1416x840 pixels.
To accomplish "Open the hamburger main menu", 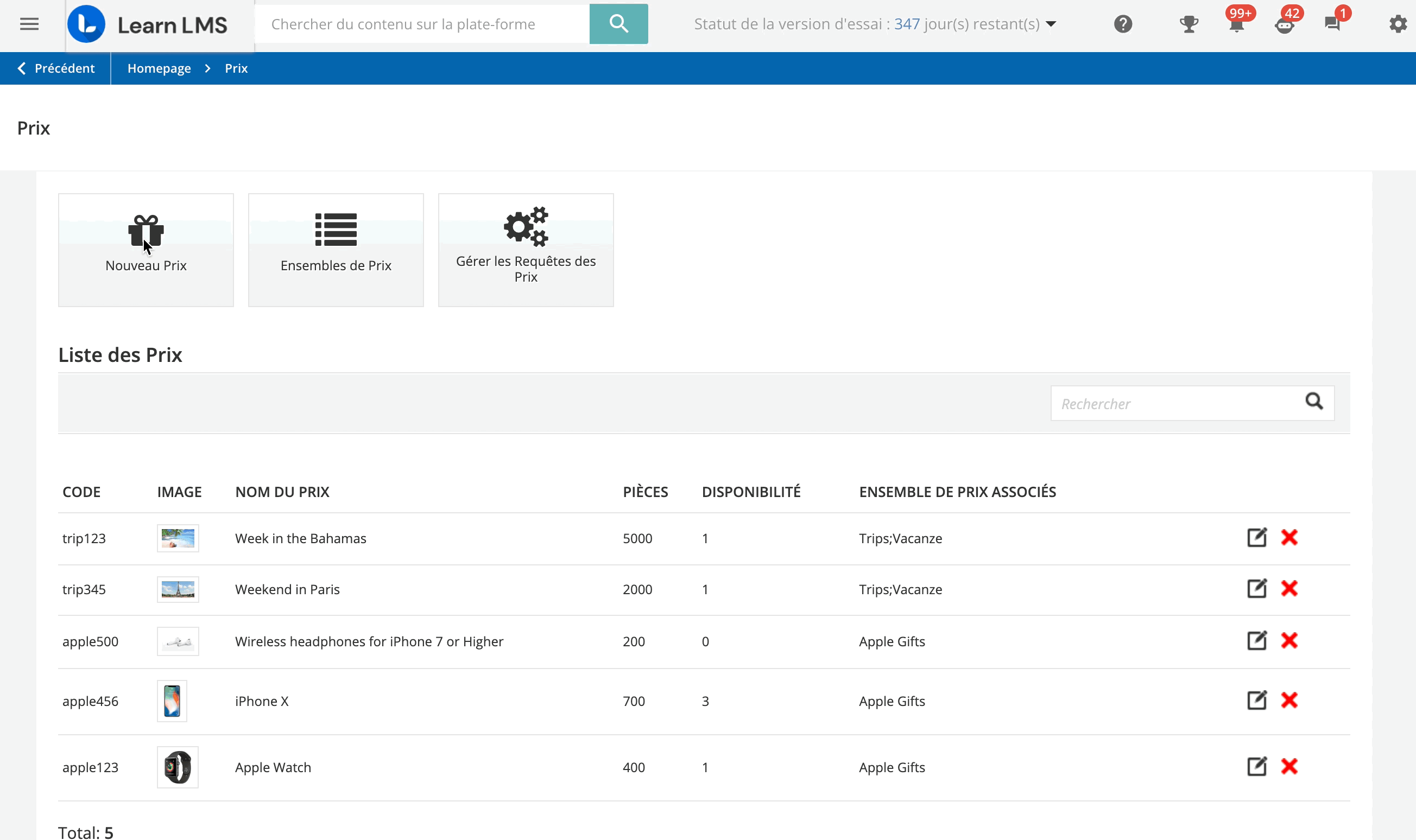I will tap(29, 24).
